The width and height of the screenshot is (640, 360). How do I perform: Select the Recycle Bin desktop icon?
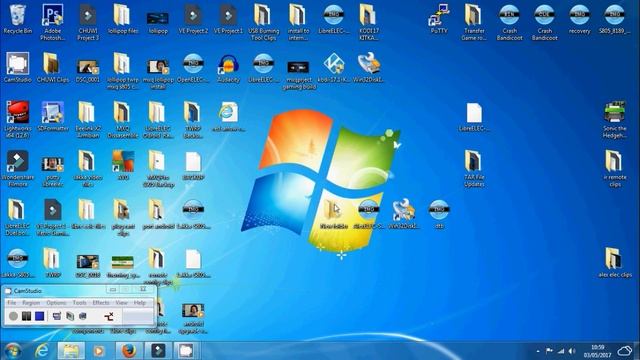[x=18, y=19]
